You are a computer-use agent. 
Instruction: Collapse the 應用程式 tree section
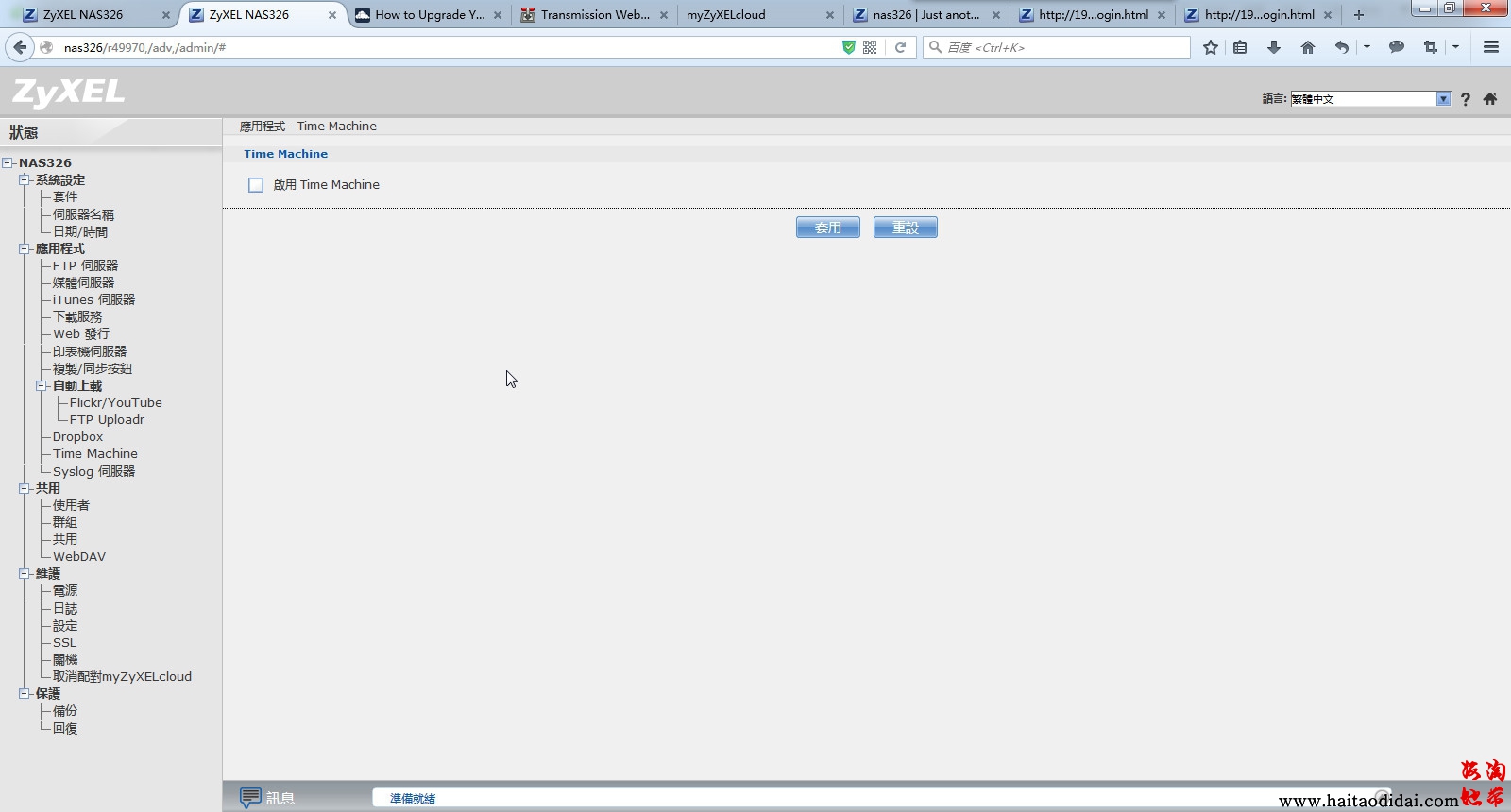click(x=25, y=249)
